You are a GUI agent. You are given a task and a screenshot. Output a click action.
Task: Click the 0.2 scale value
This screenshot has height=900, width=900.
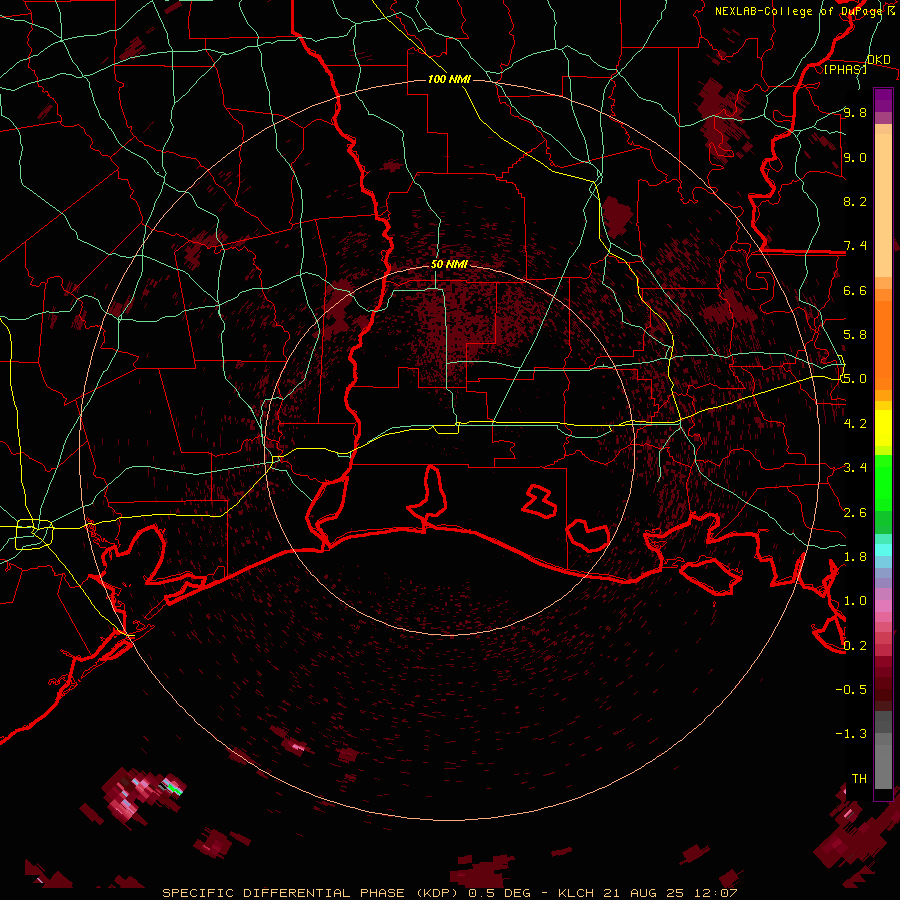pos(855,645)
